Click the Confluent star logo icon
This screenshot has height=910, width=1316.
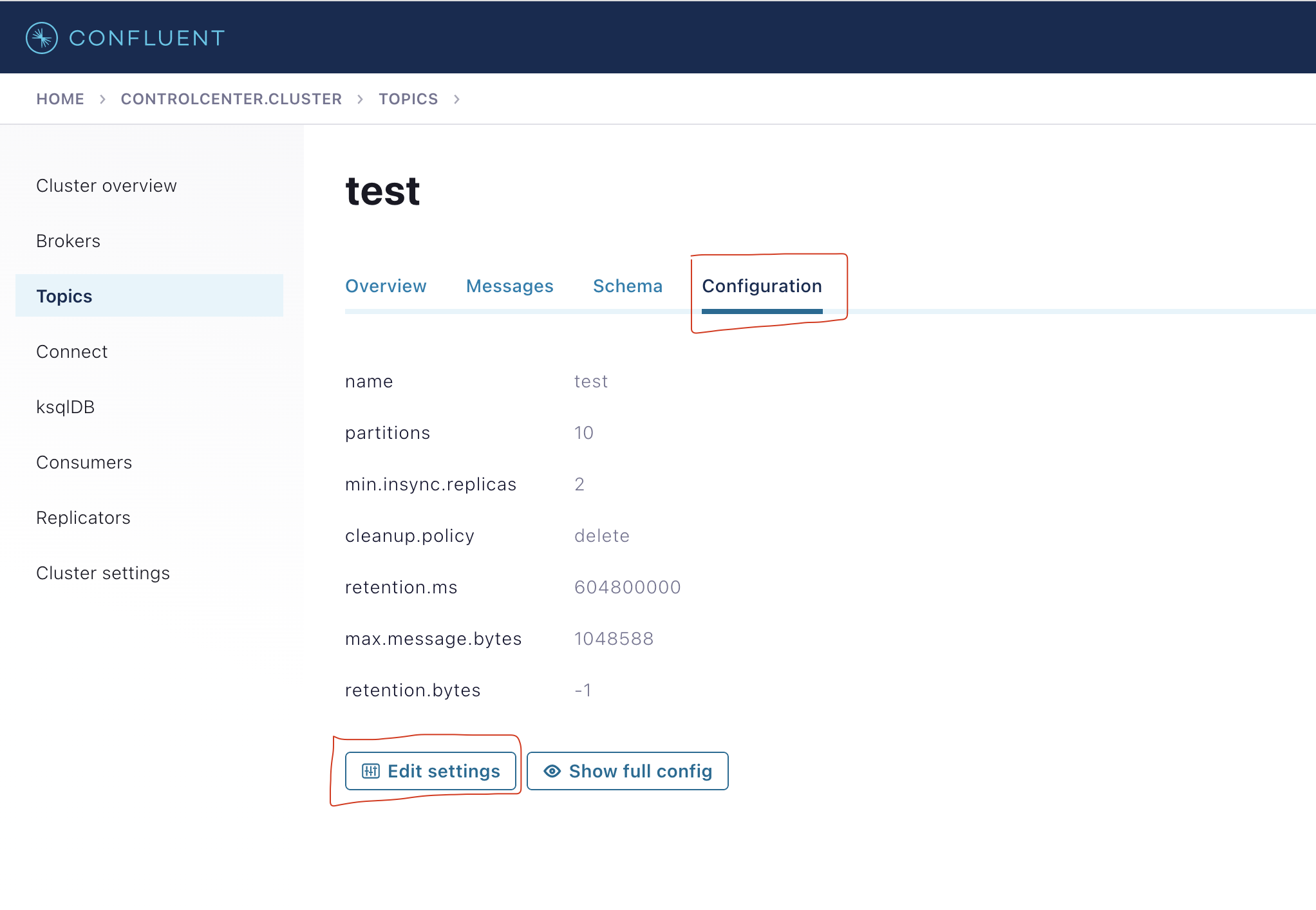[42, 38]
